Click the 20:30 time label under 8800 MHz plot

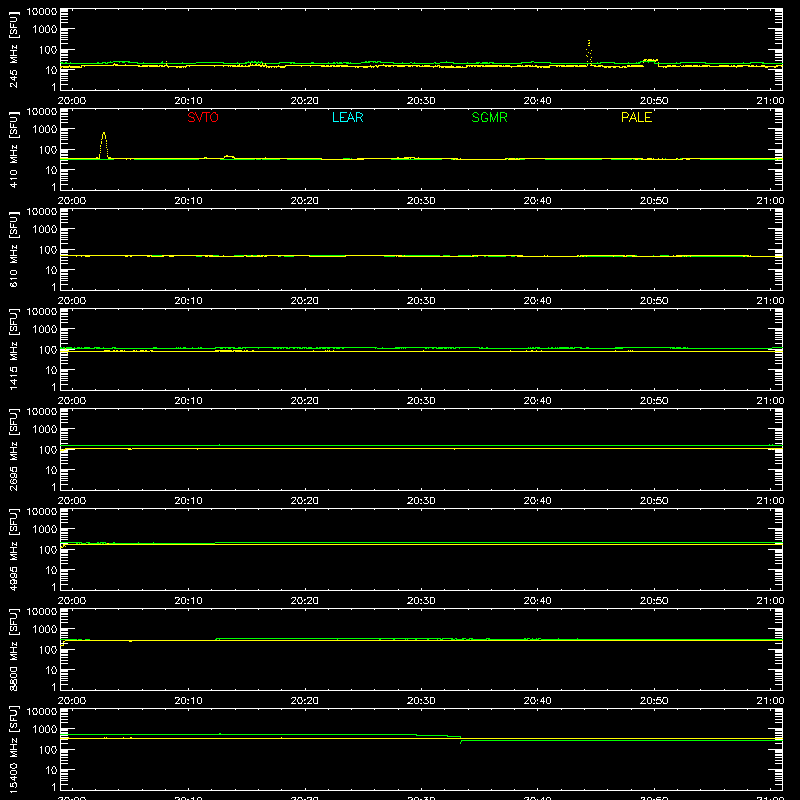pos(421,701)
